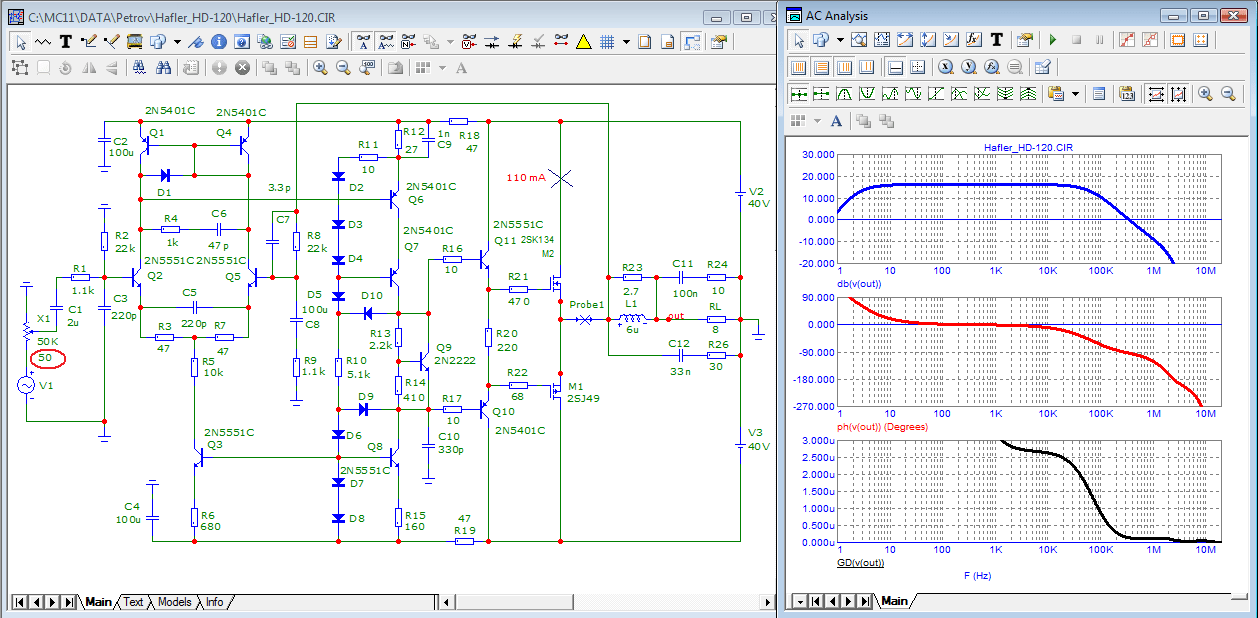Click the 'Probe1' label in the schematic
This screenshot has height=618, width=1258.
click(587, 304)
